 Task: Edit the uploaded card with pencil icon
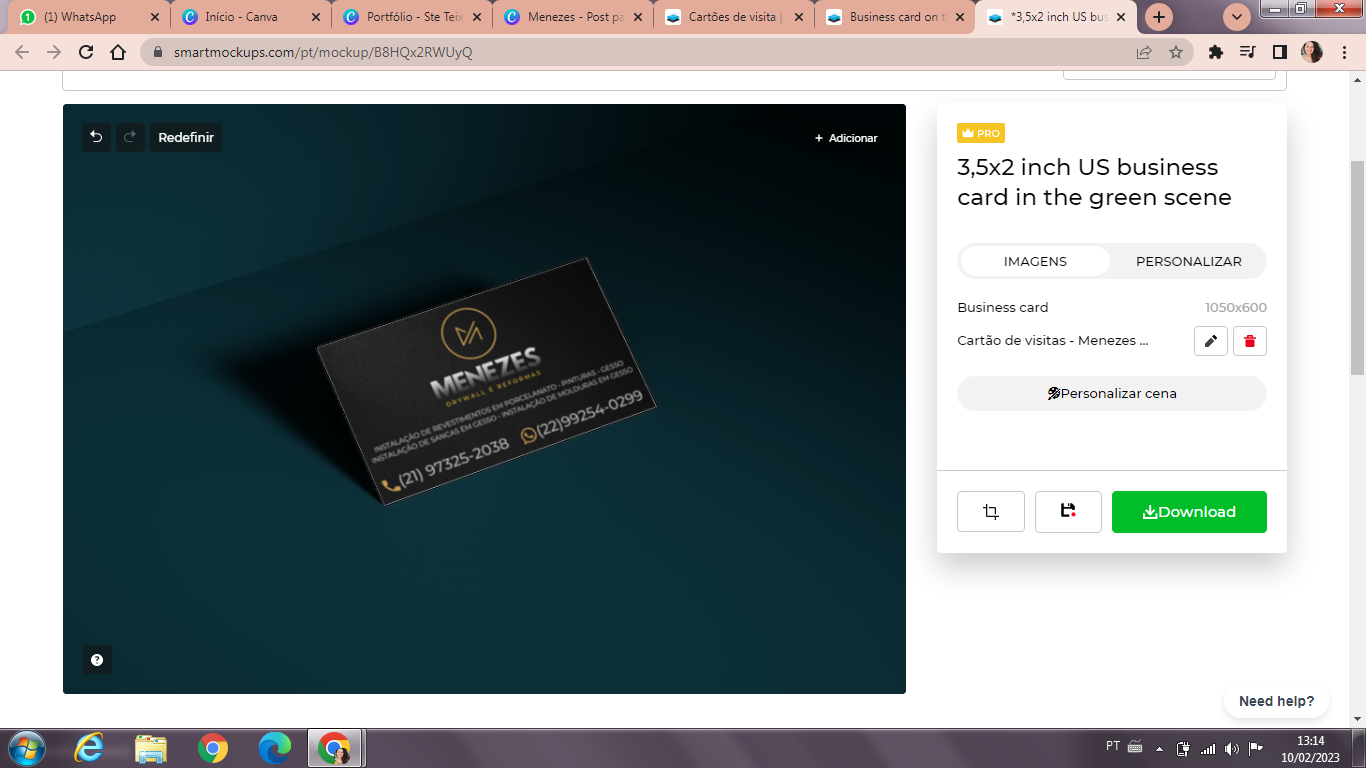click(1210, 341)
